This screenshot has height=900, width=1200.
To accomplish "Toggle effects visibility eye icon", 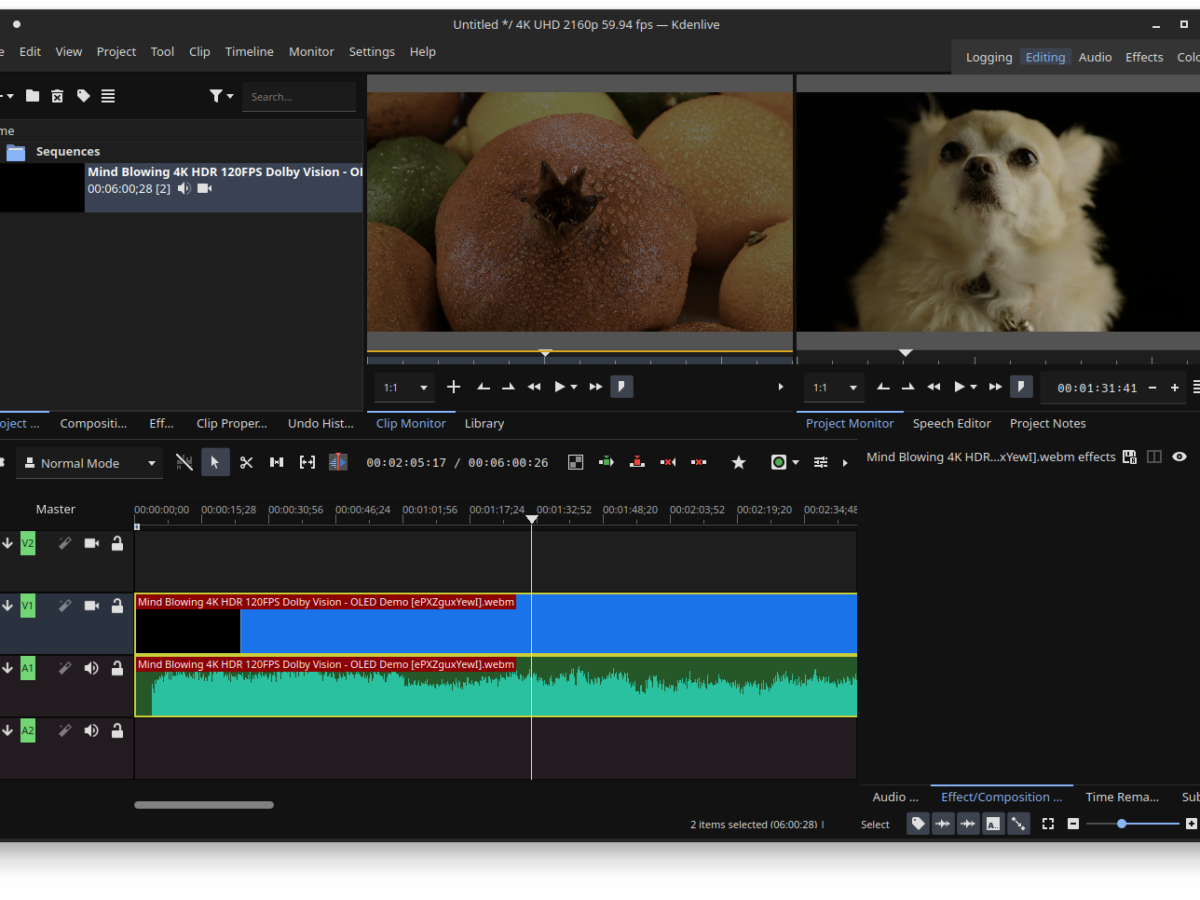I will [x=1179, y=457].
